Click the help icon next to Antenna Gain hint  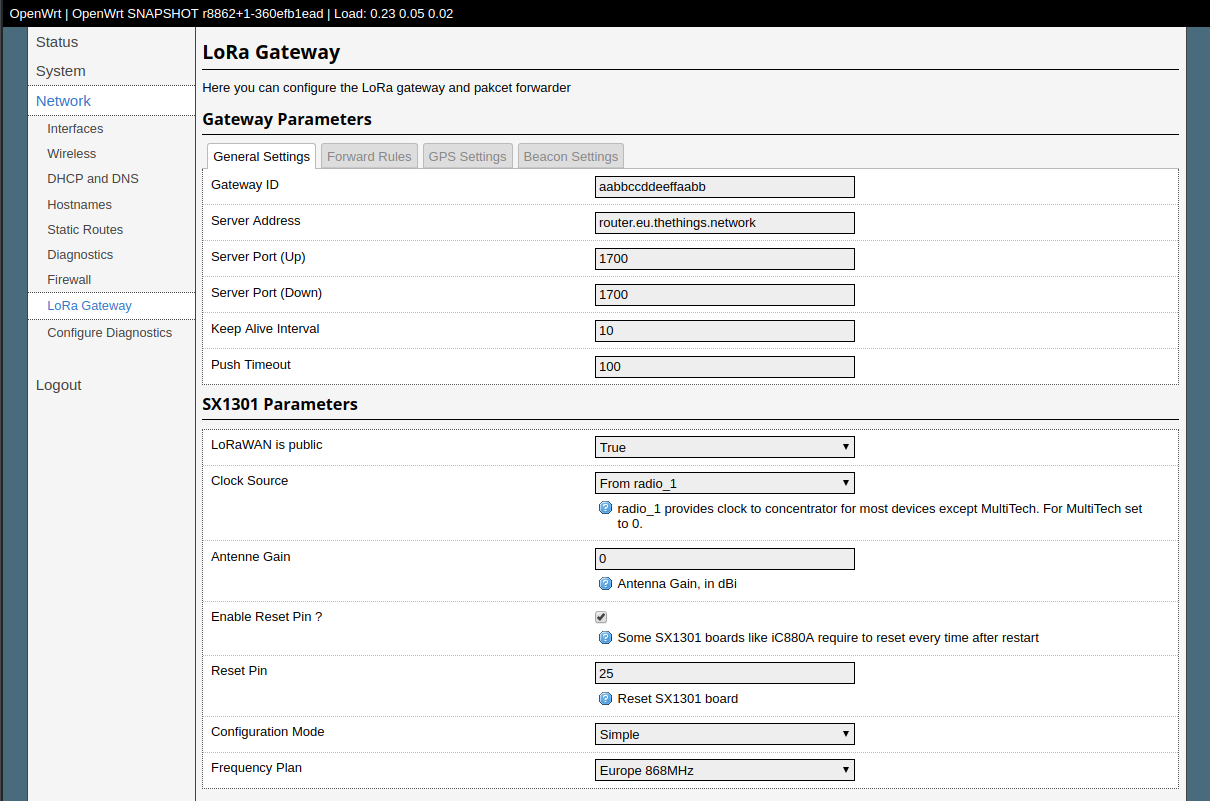[605, 584]
